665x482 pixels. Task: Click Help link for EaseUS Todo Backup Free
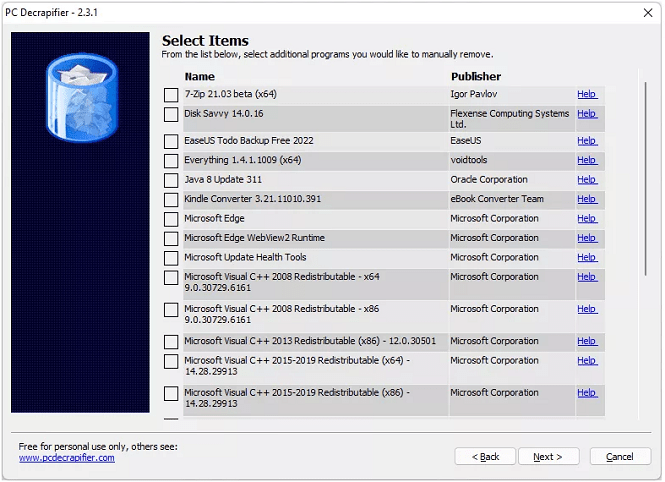coord(587,141)
